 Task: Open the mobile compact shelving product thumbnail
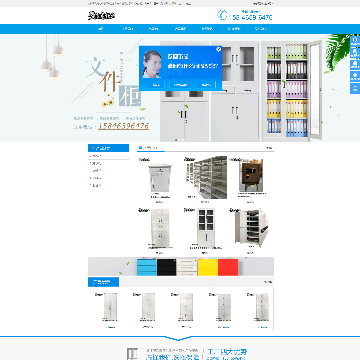251,228
